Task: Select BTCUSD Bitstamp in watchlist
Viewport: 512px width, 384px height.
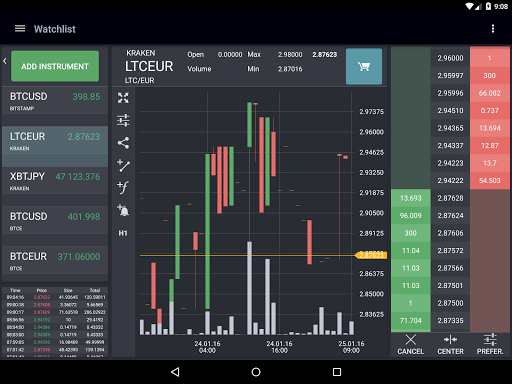Action: [x=55, y=101]
